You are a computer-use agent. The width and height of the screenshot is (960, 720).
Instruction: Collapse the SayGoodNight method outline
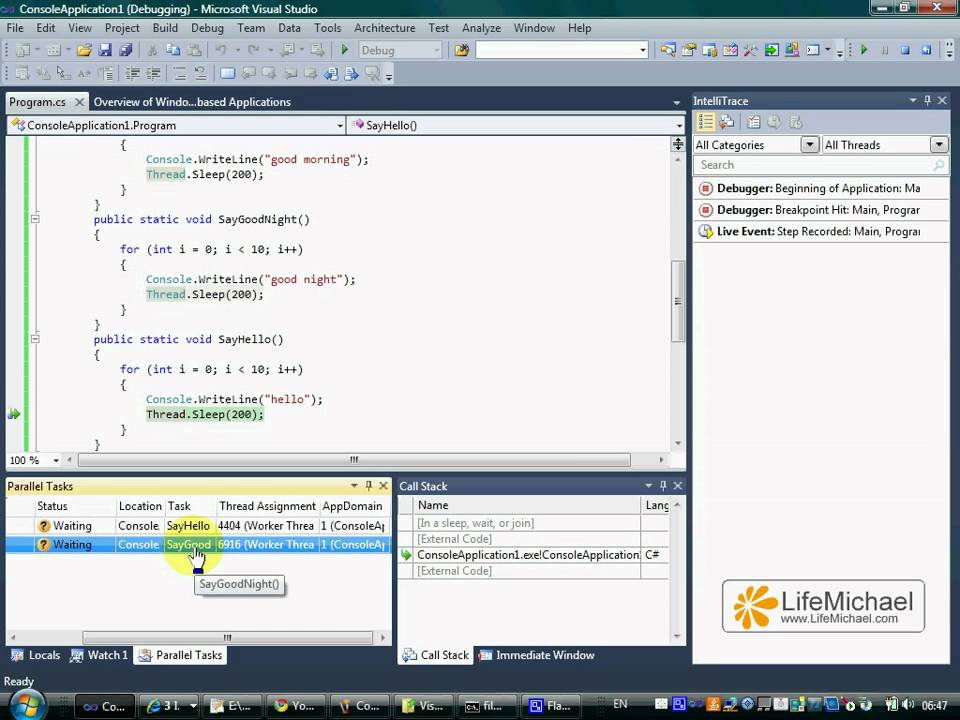[35, 219]
